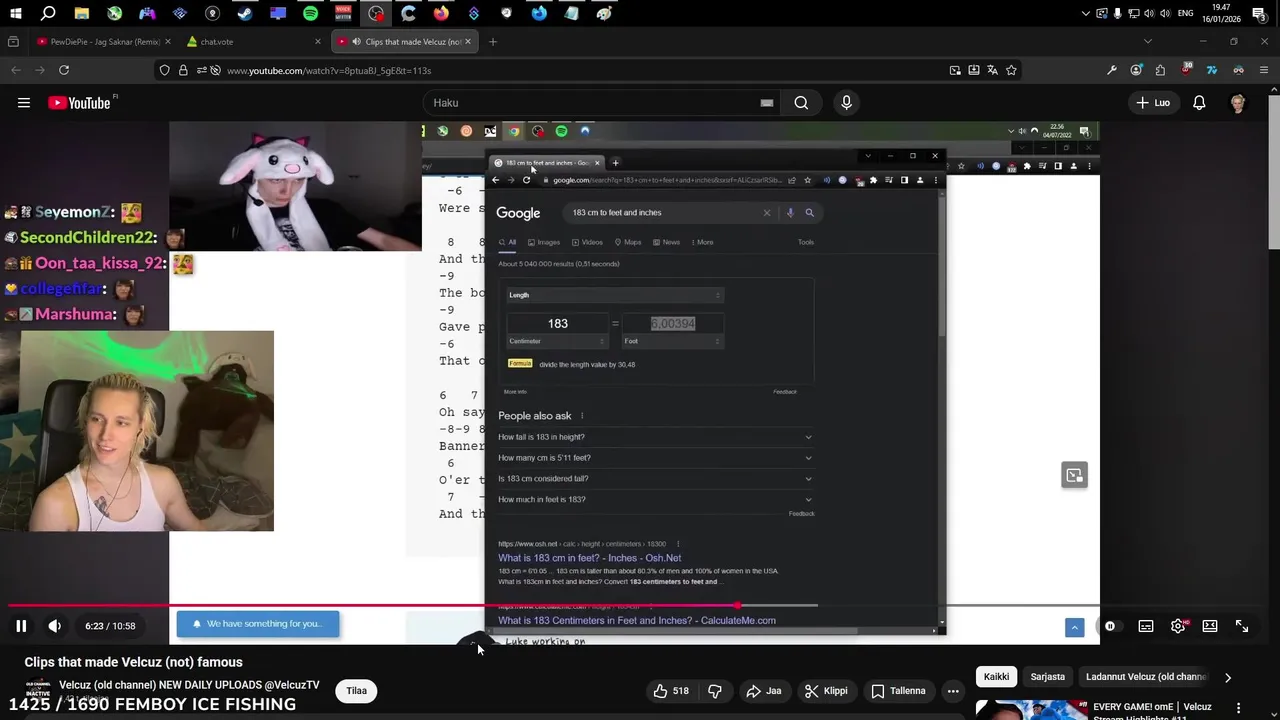Open the list all tabs chevron

[1147, 42]
